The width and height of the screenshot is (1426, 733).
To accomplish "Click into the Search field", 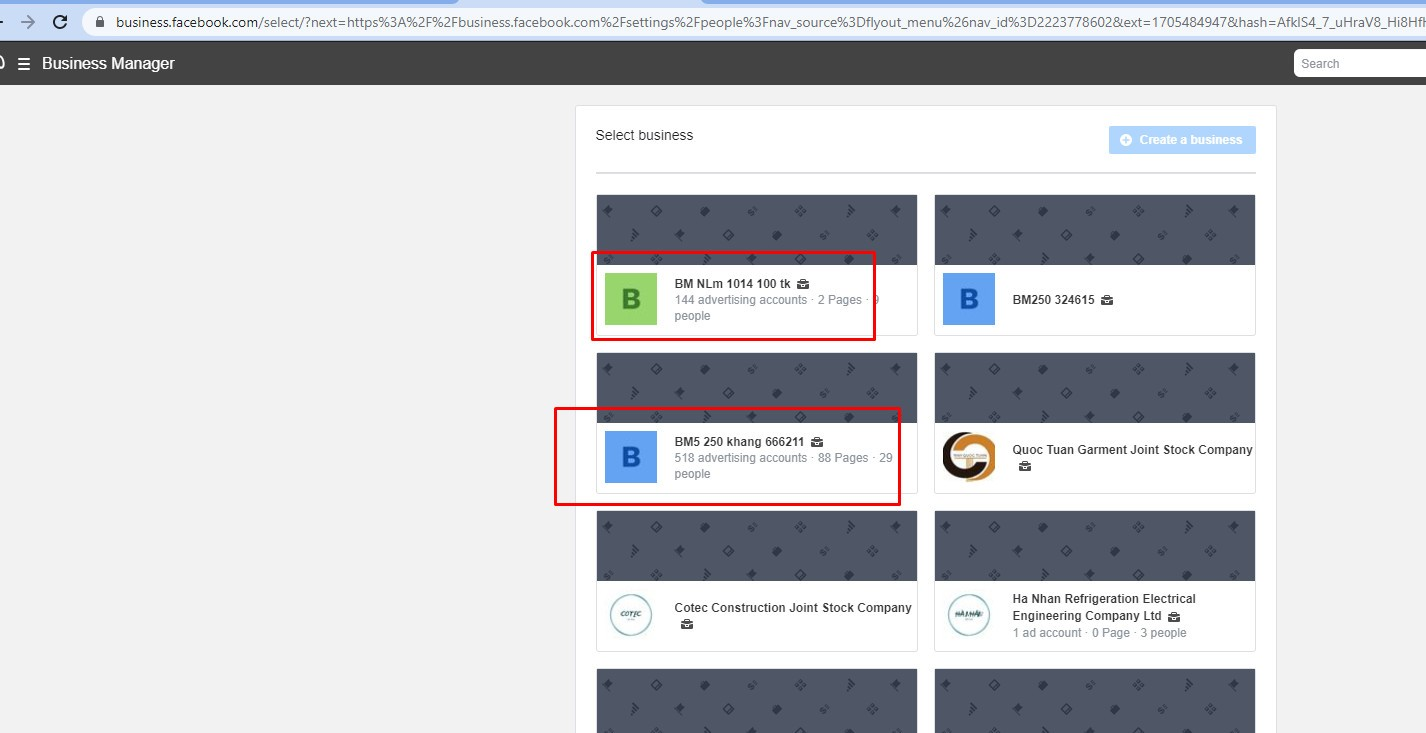I will point(1360,64).
